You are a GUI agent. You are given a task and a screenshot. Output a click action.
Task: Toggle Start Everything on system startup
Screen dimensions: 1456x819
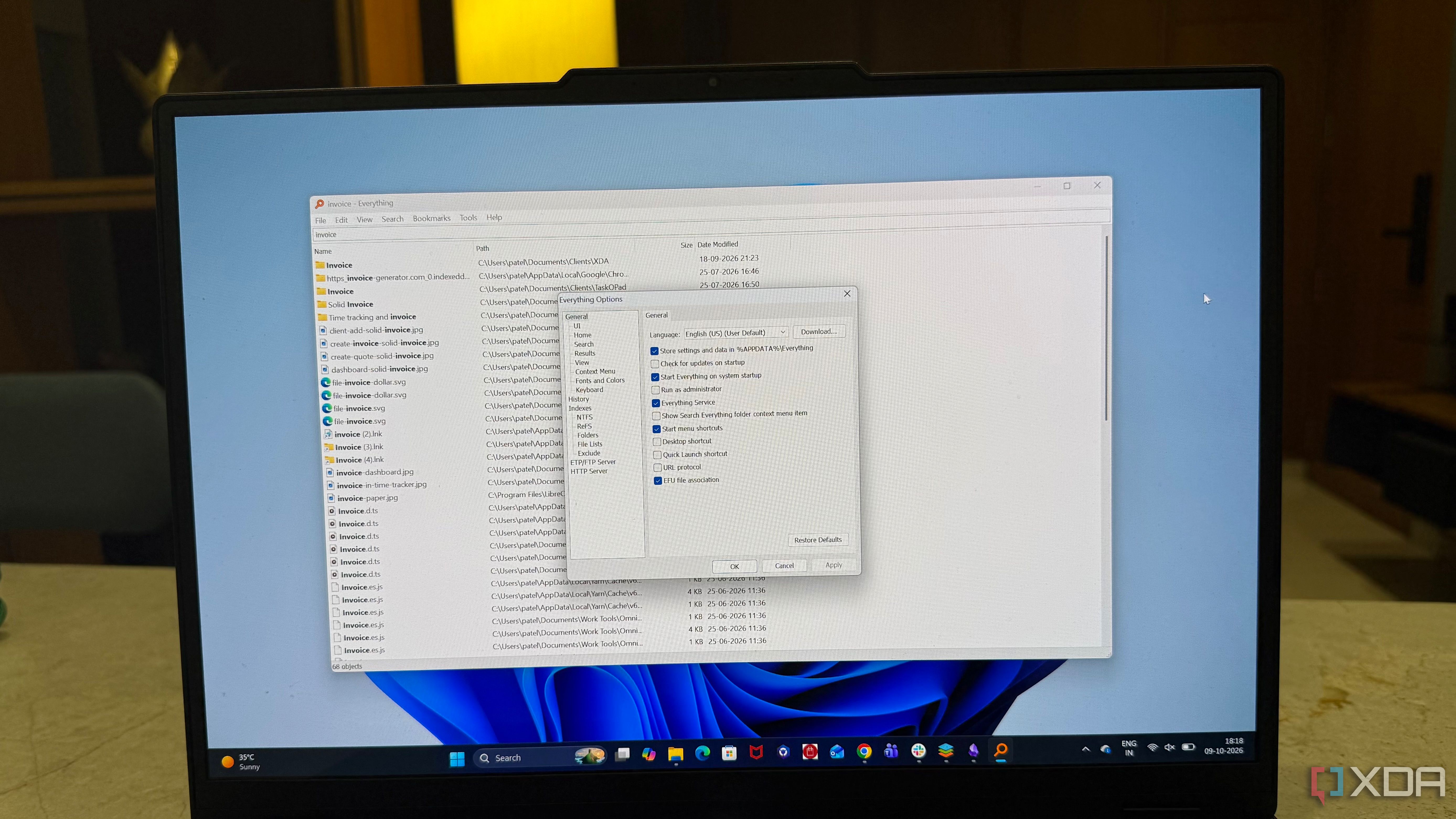(655, 377)
